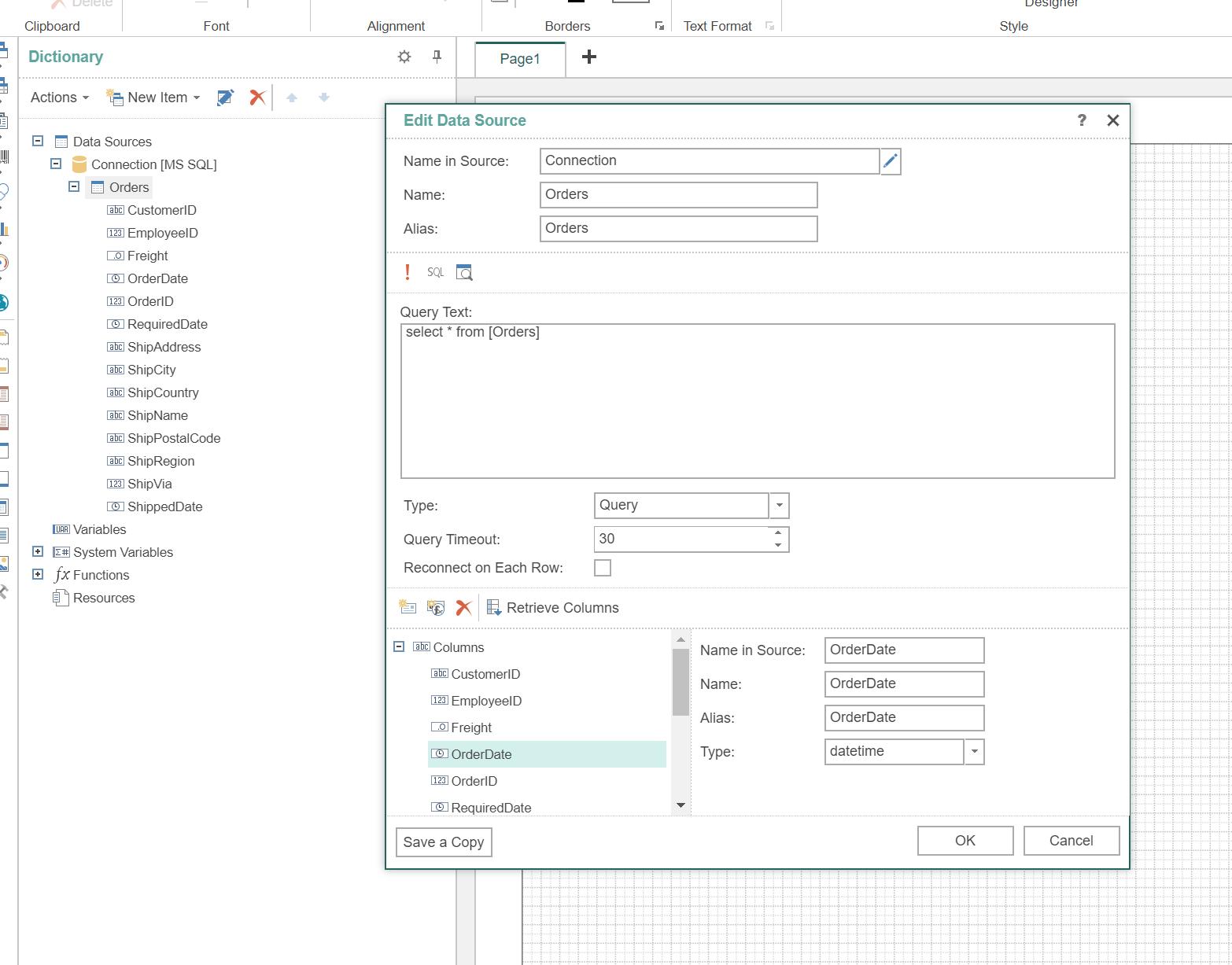This screenshot has height=965, width=1232.
Task: Collapse the Orders node in Dictionary
Action: (x=74, y=187)
